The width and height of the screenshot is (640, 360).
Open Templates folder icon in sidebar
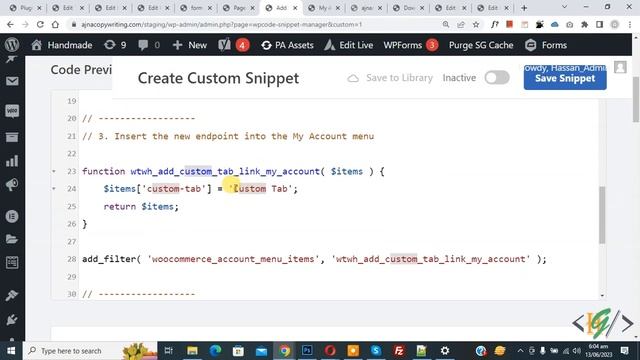[x=12, y=239]
